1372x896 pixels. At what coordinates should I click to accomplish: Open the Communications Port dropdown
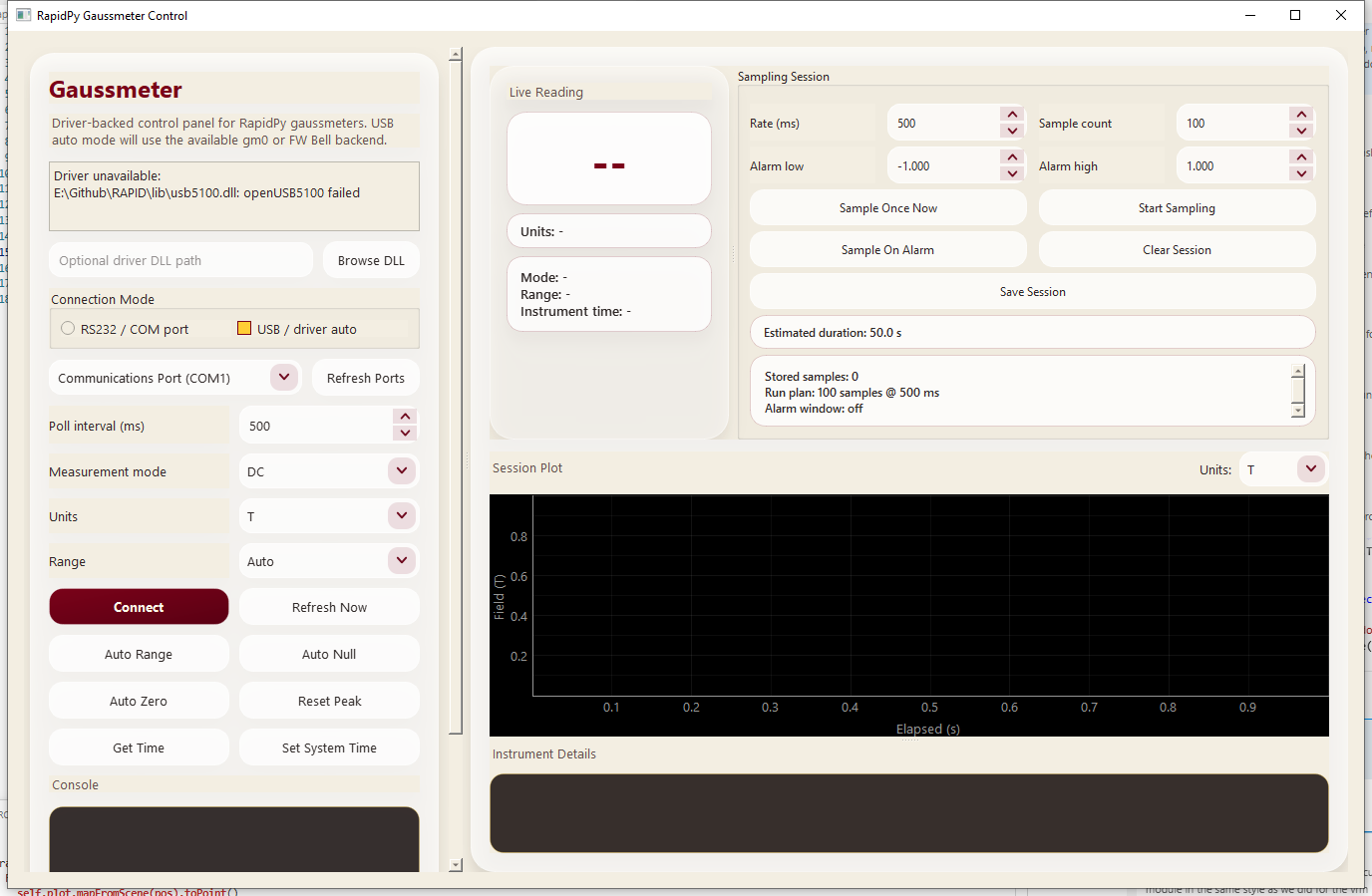coord(284,378)
